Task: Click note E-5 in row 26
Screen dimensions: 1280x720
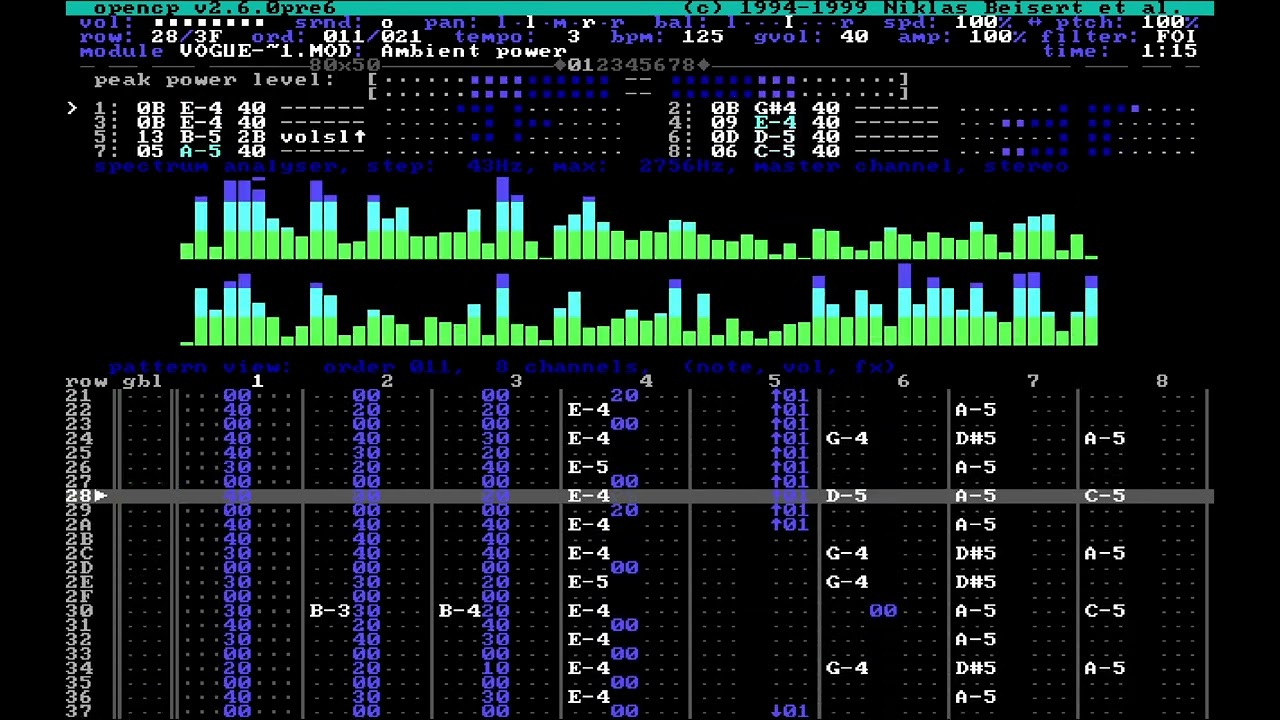Action: 589,467
